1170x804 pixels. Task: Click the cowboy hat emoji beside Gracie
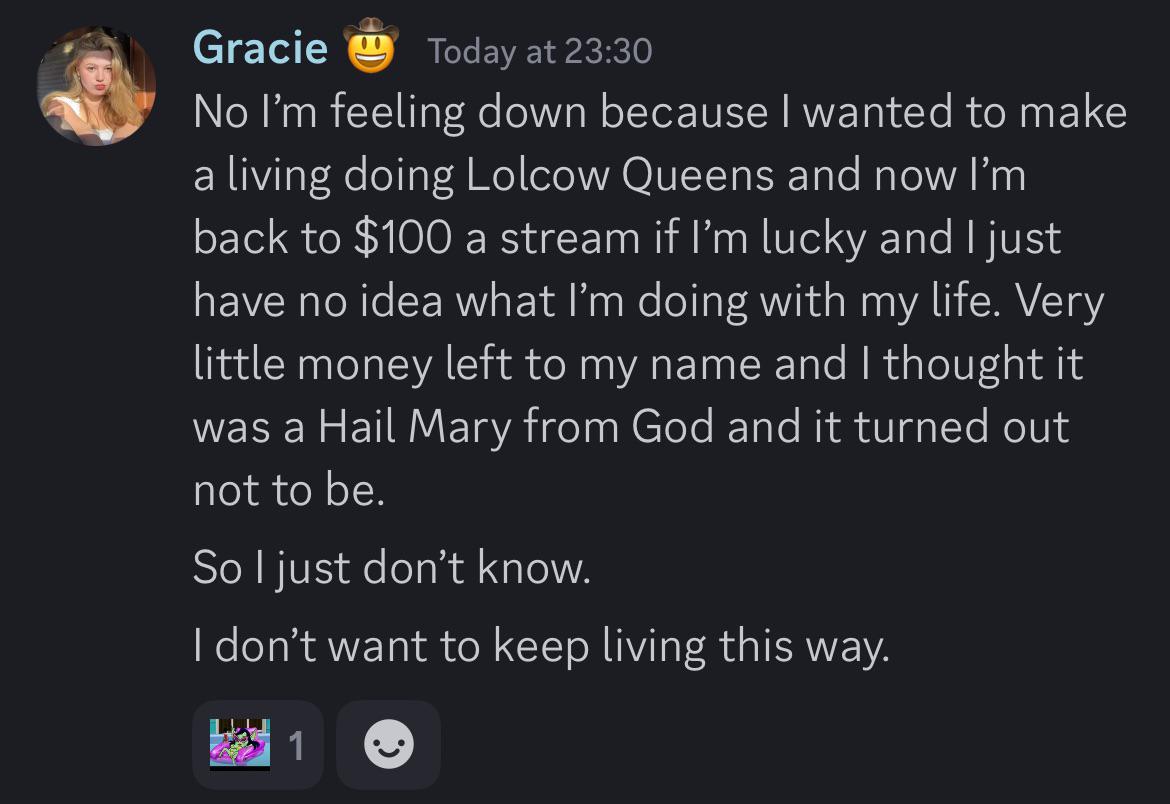click(371, 47)
